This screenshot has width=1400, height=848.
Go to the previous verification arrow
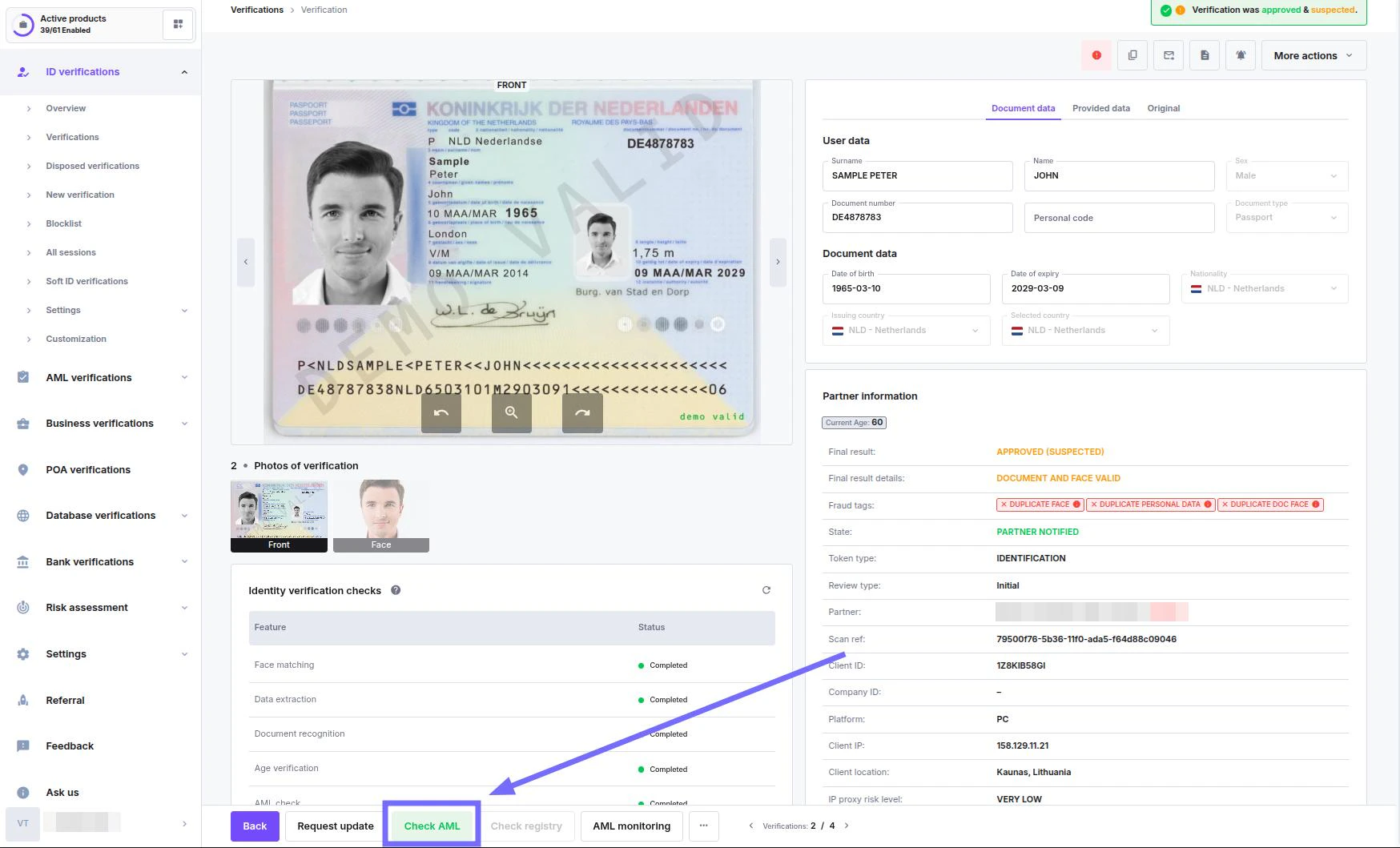(750, 826)
